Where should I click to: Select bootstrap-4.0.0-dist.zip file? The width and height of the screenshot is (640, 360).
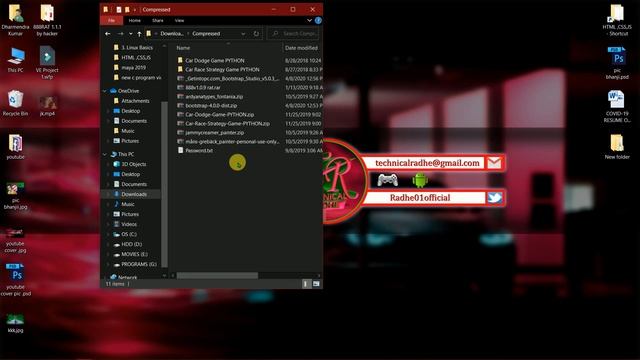[x=211, y=105]
